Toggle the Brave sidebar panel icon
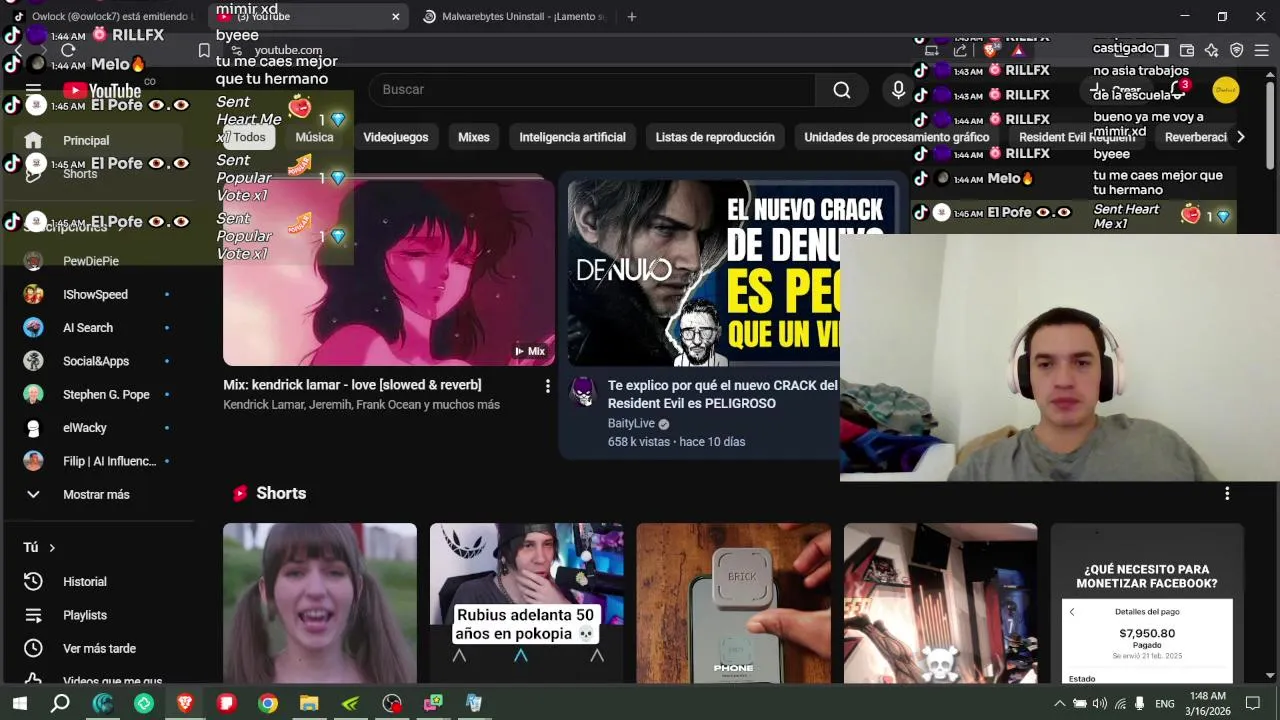Image resolution: width=1280 pixels, height=720 pixels. tap(1161, 50)
